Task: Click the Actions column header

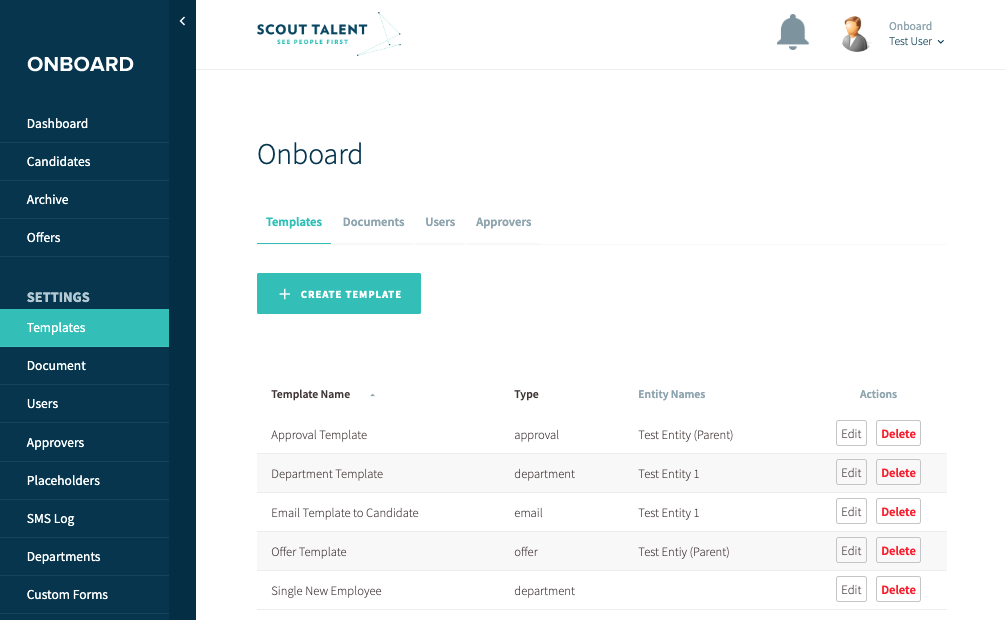Action: click(878, 394)
